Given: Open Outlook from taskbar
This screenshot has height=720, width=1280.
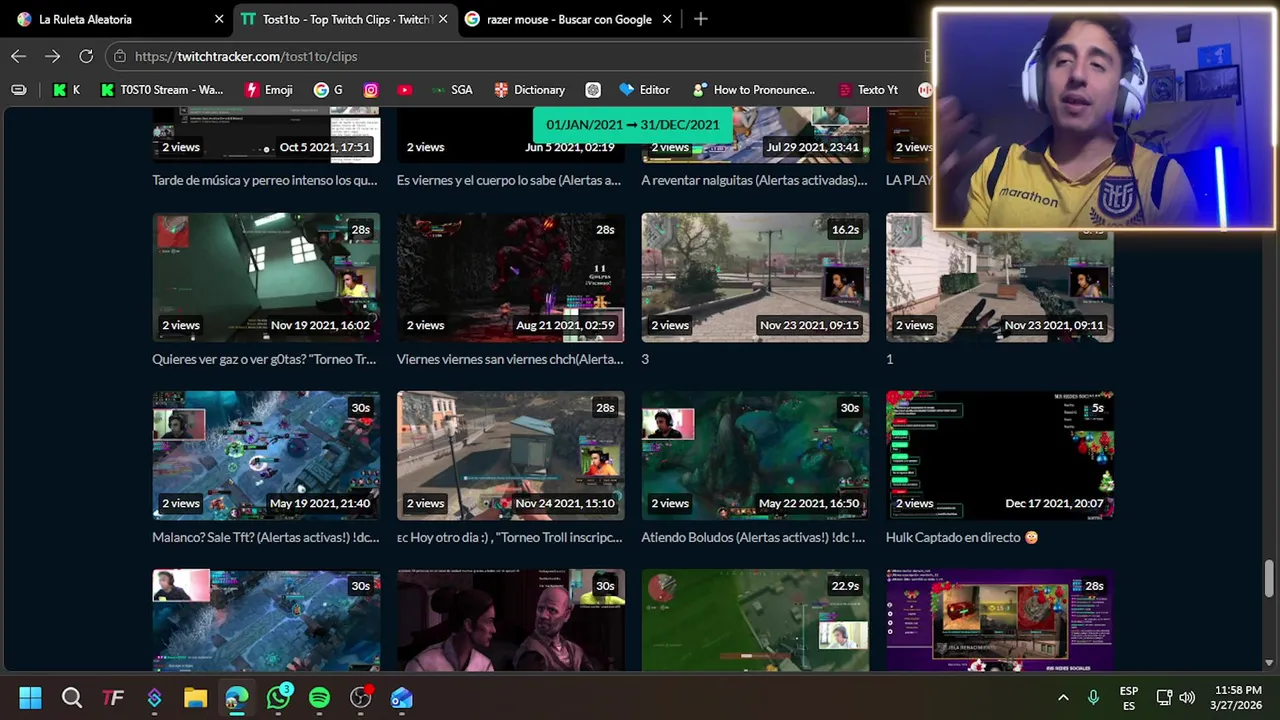Looking at the screenshot, I should [401, 698].
